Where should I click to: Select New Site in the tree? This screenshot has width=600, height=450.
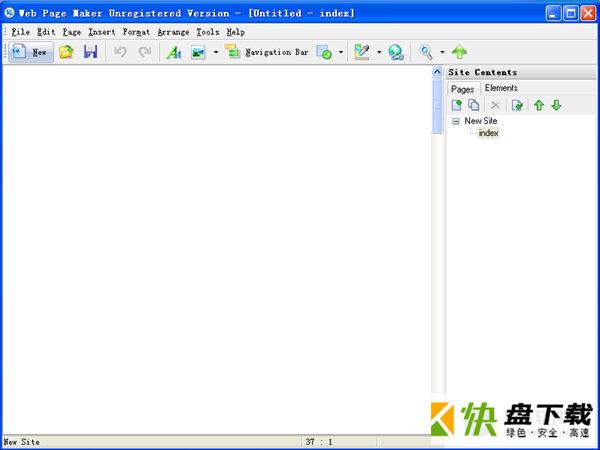click(x=481, y=121)
